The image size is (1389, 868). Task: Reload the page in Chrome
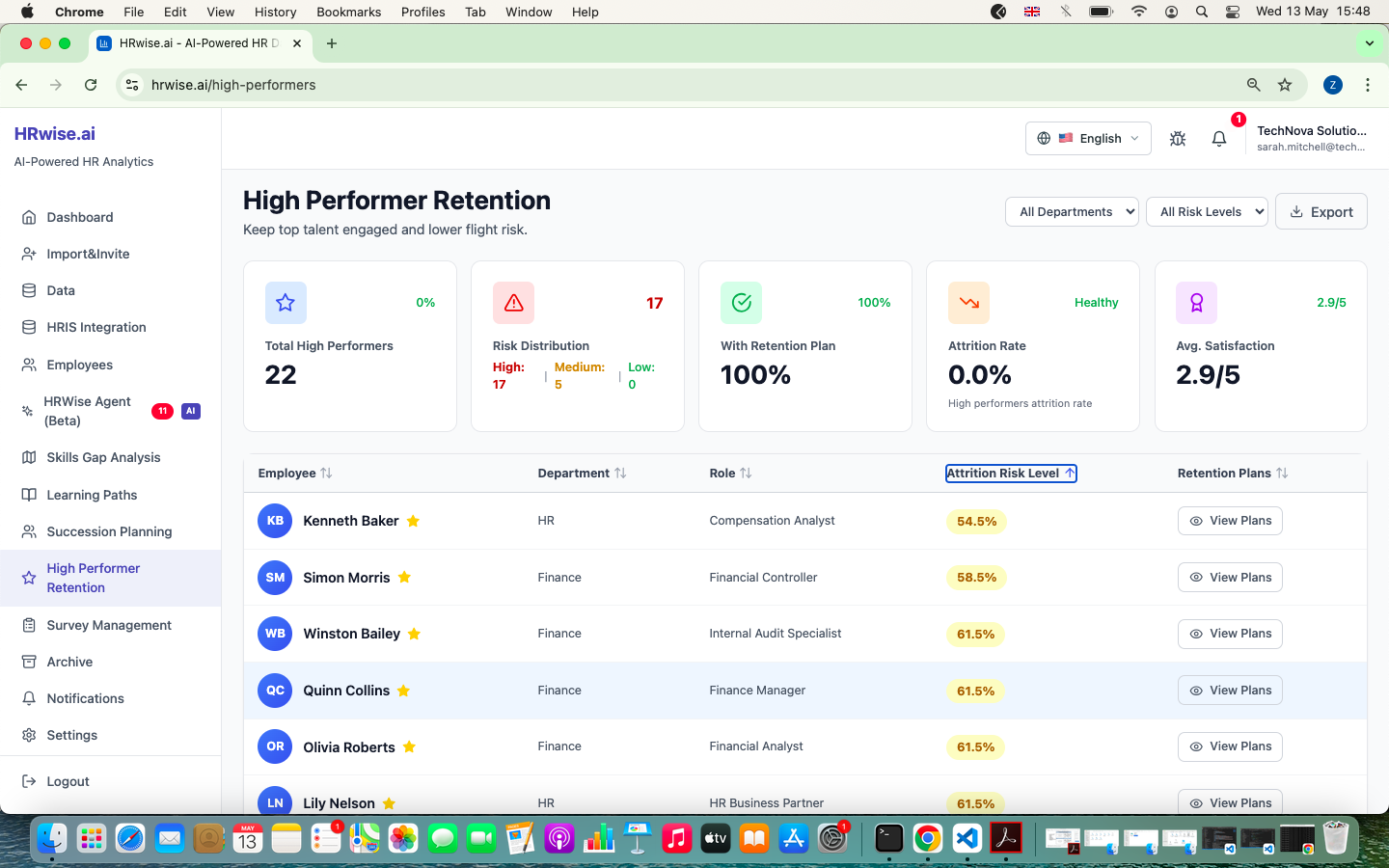pos(91,85)
